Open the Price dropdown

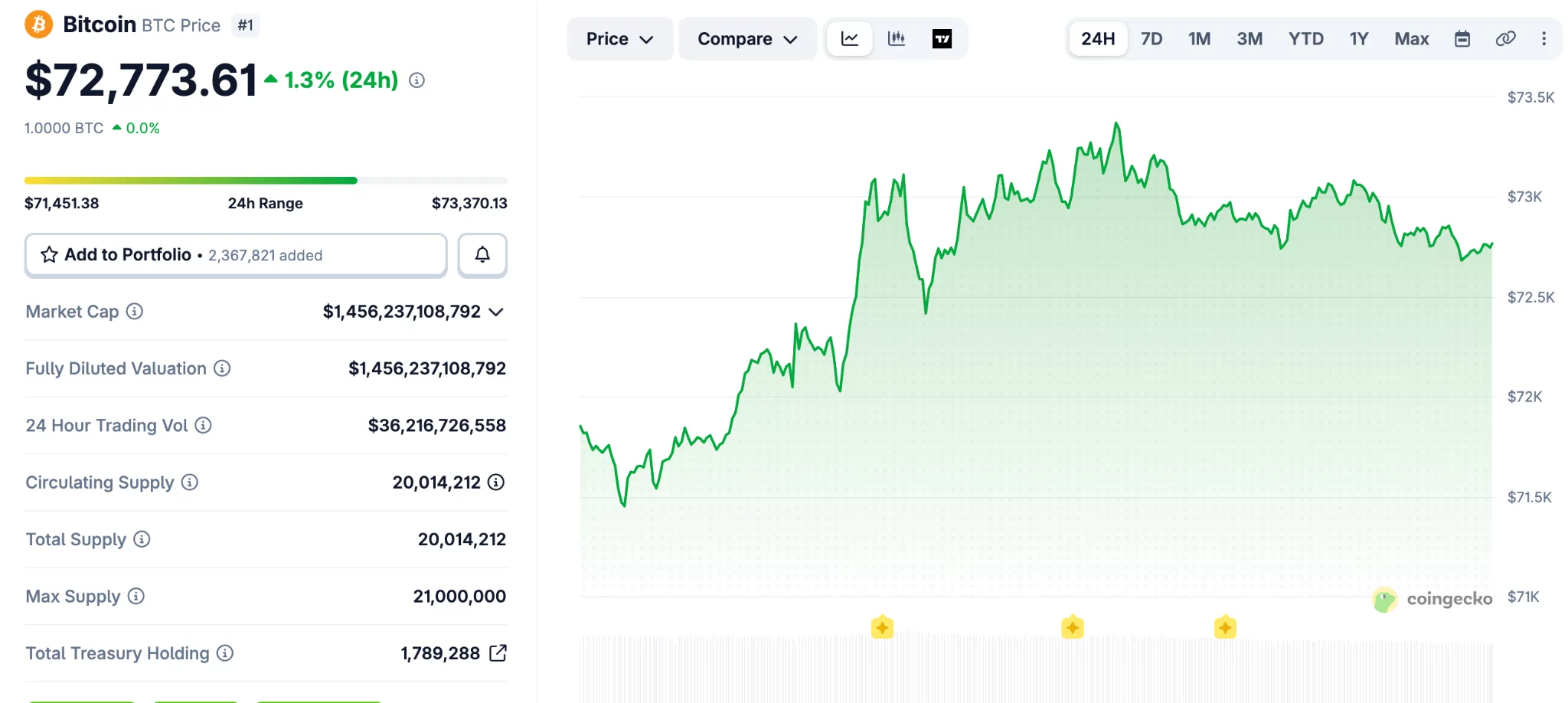(x=619, y=38)
